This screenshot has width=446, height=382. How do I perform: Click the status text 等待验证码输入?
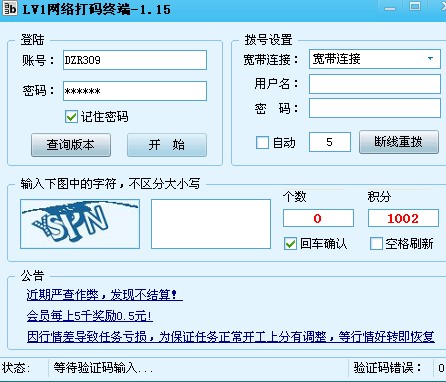(103, 368)
